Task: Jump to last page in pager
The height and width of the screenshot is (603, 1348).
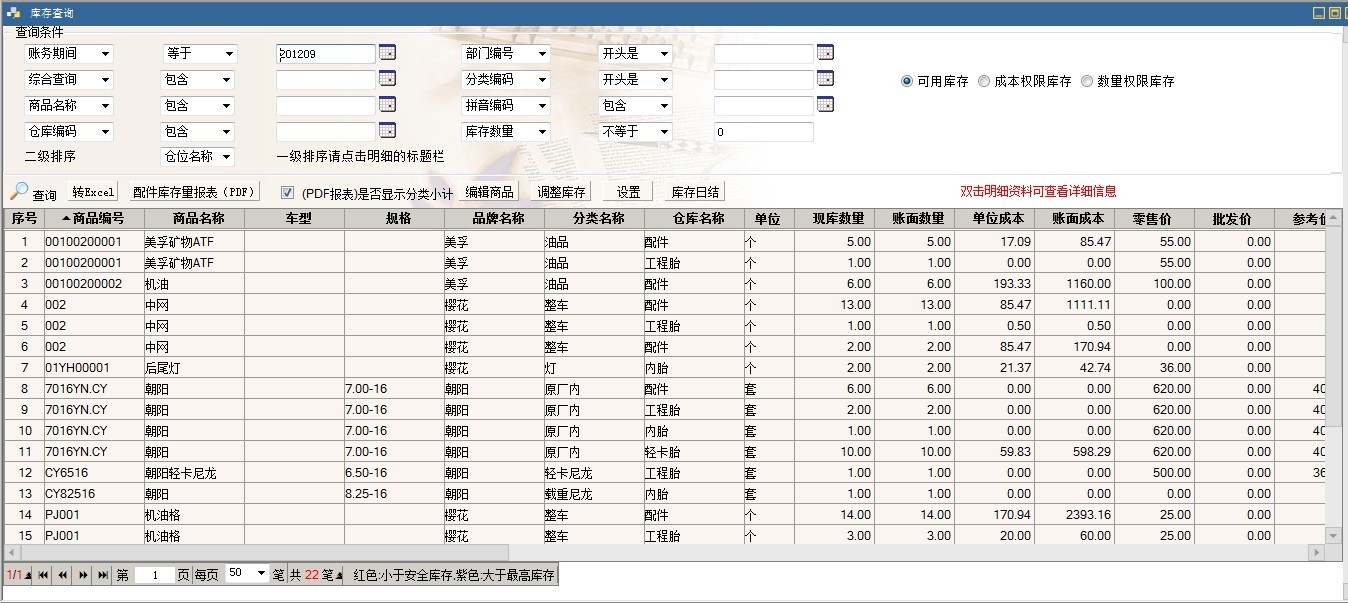Action: (x=103, y=575)
